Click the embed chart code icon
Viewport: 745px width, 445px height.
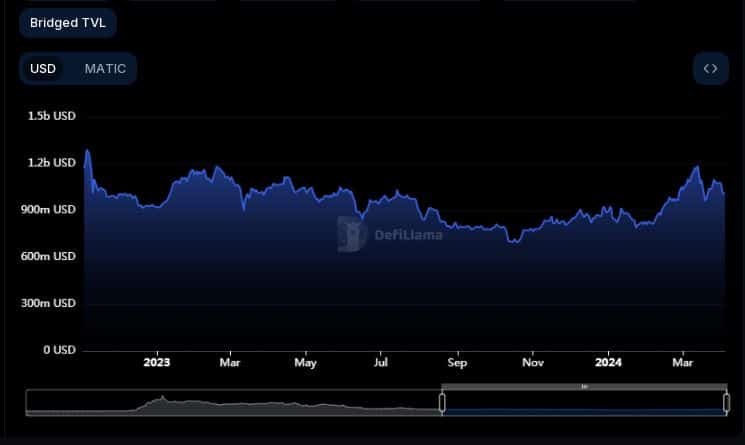click(710, 69)
